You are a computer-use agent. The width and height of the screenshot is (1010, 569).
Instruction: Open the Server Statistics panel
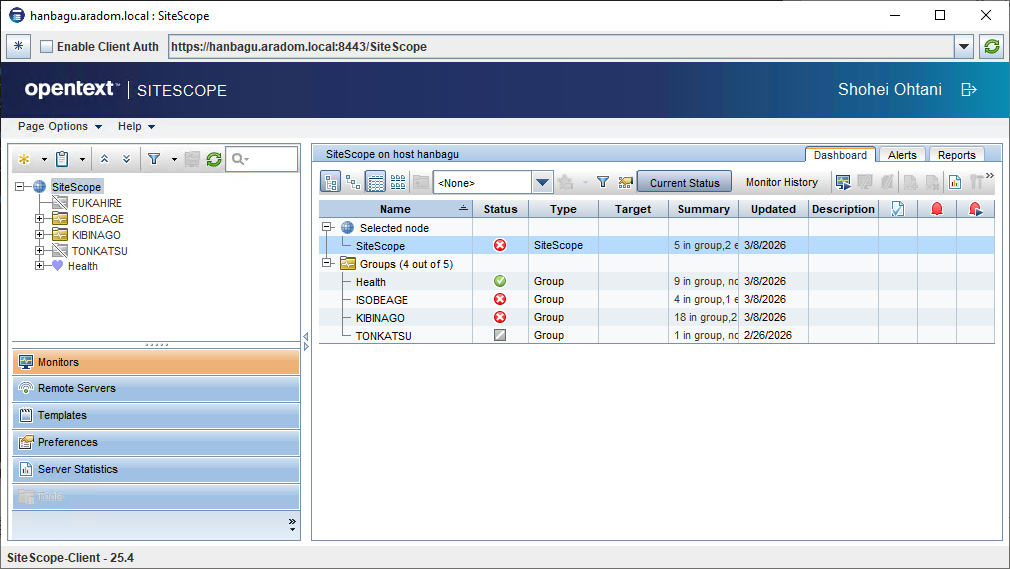click(x=156, y=470)
